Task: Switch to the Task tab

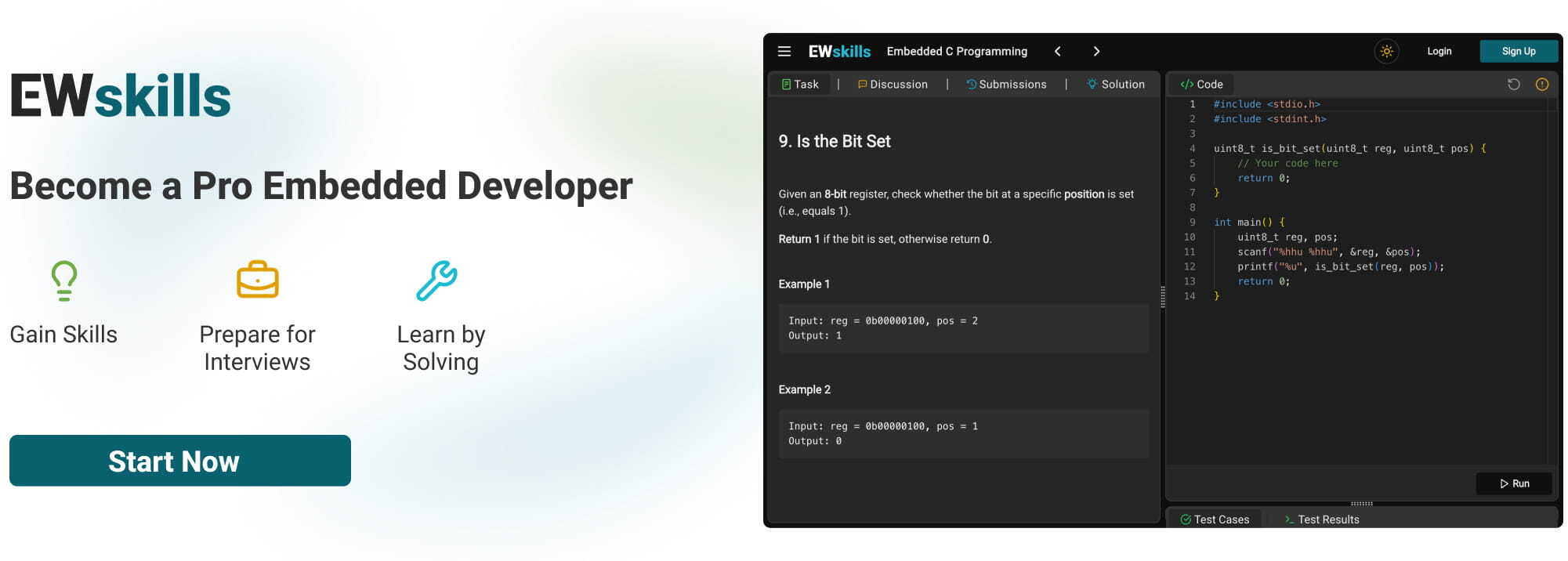Action: coord(800,85)
